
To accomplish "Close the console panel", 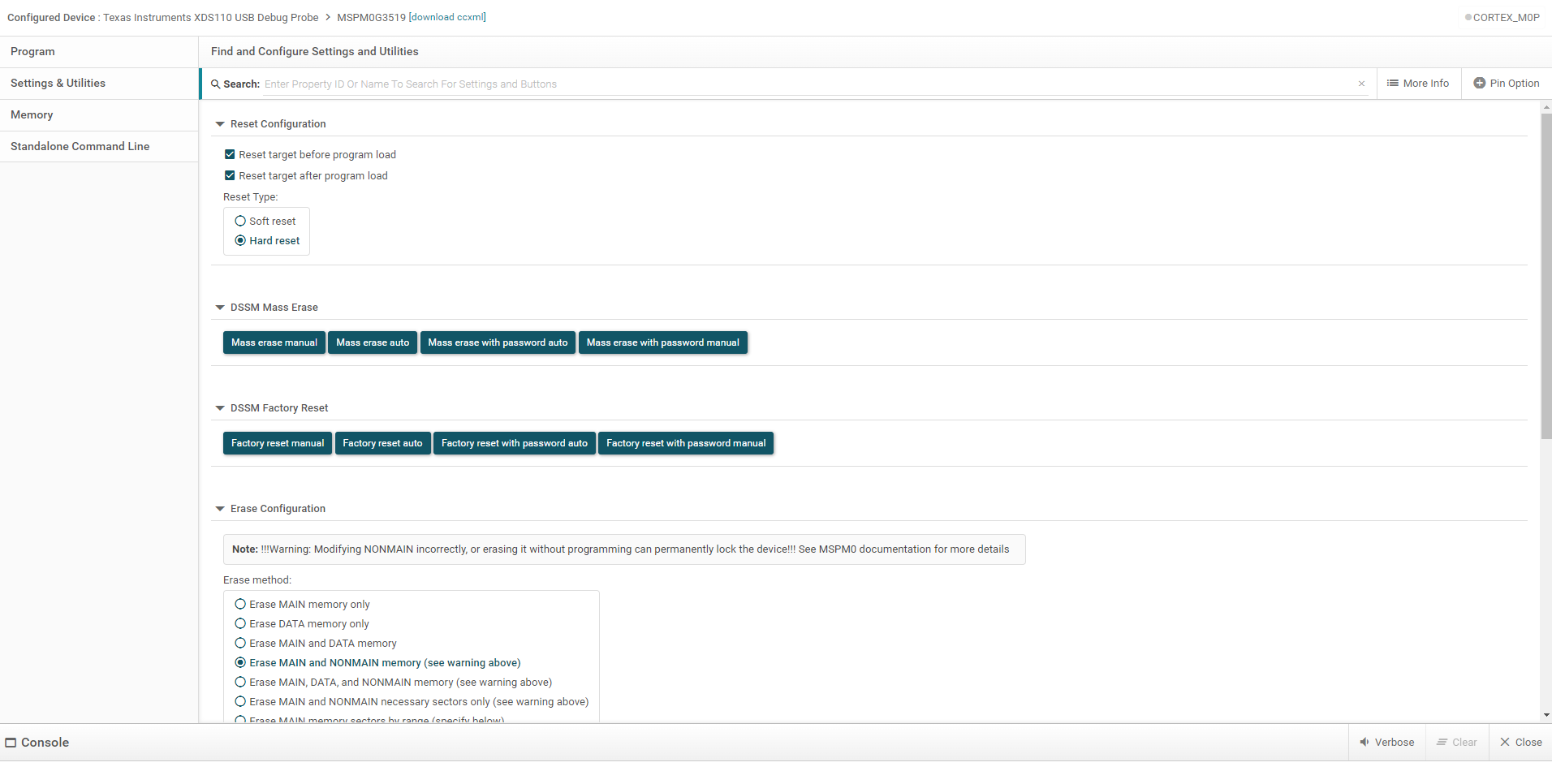I will (x=1520, y=742).
